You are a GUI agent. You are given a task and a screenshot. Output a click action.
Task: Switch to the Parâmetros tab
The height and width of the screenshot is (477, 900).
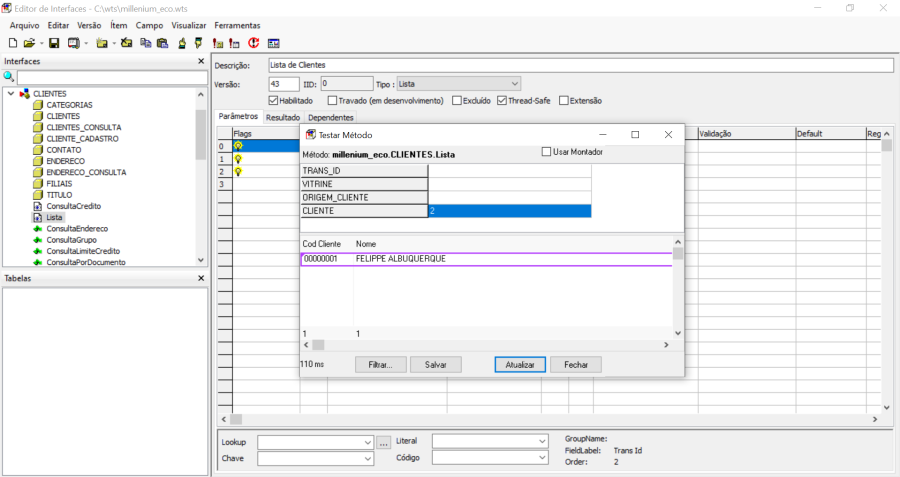[x=238, y=116]
